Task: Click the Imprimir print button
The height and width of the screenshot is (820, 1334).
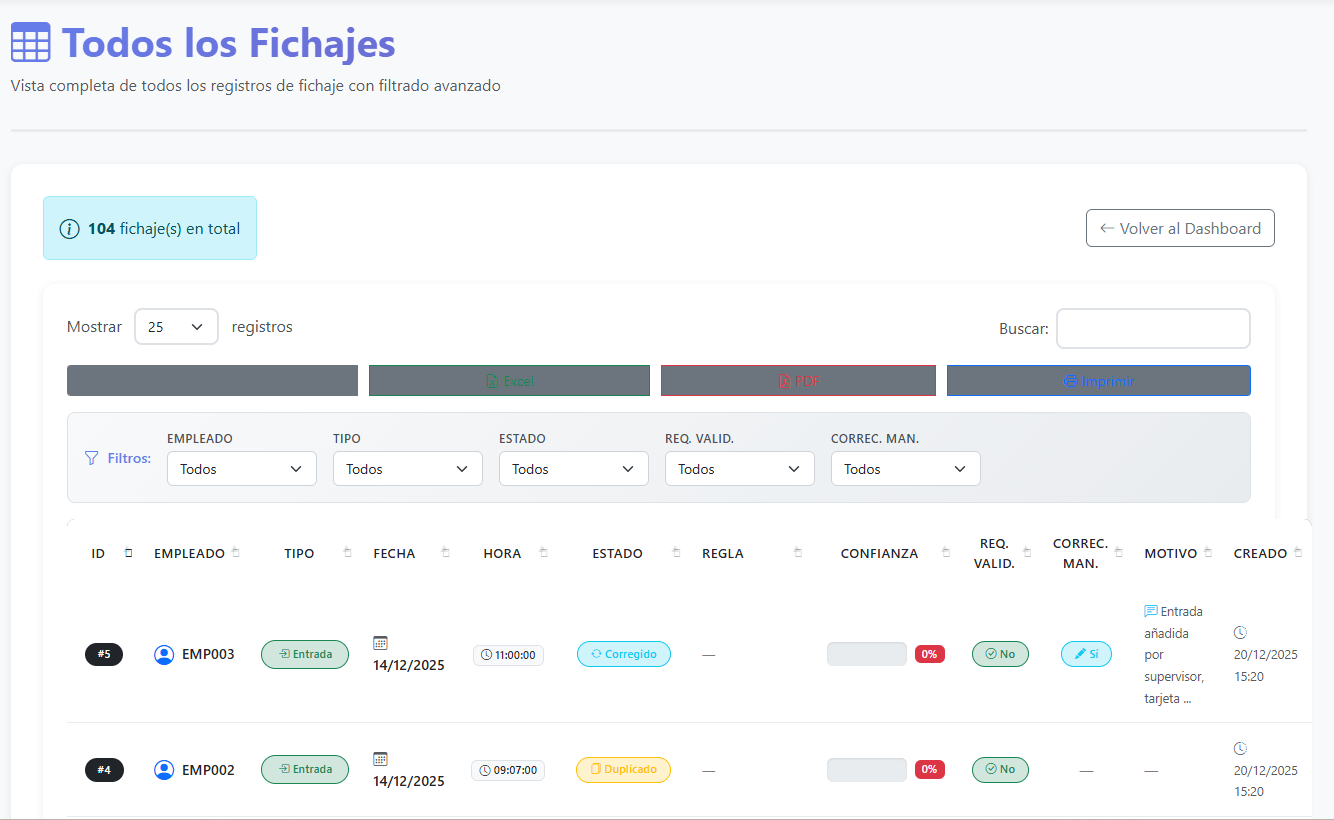Action: point(1098,381)
